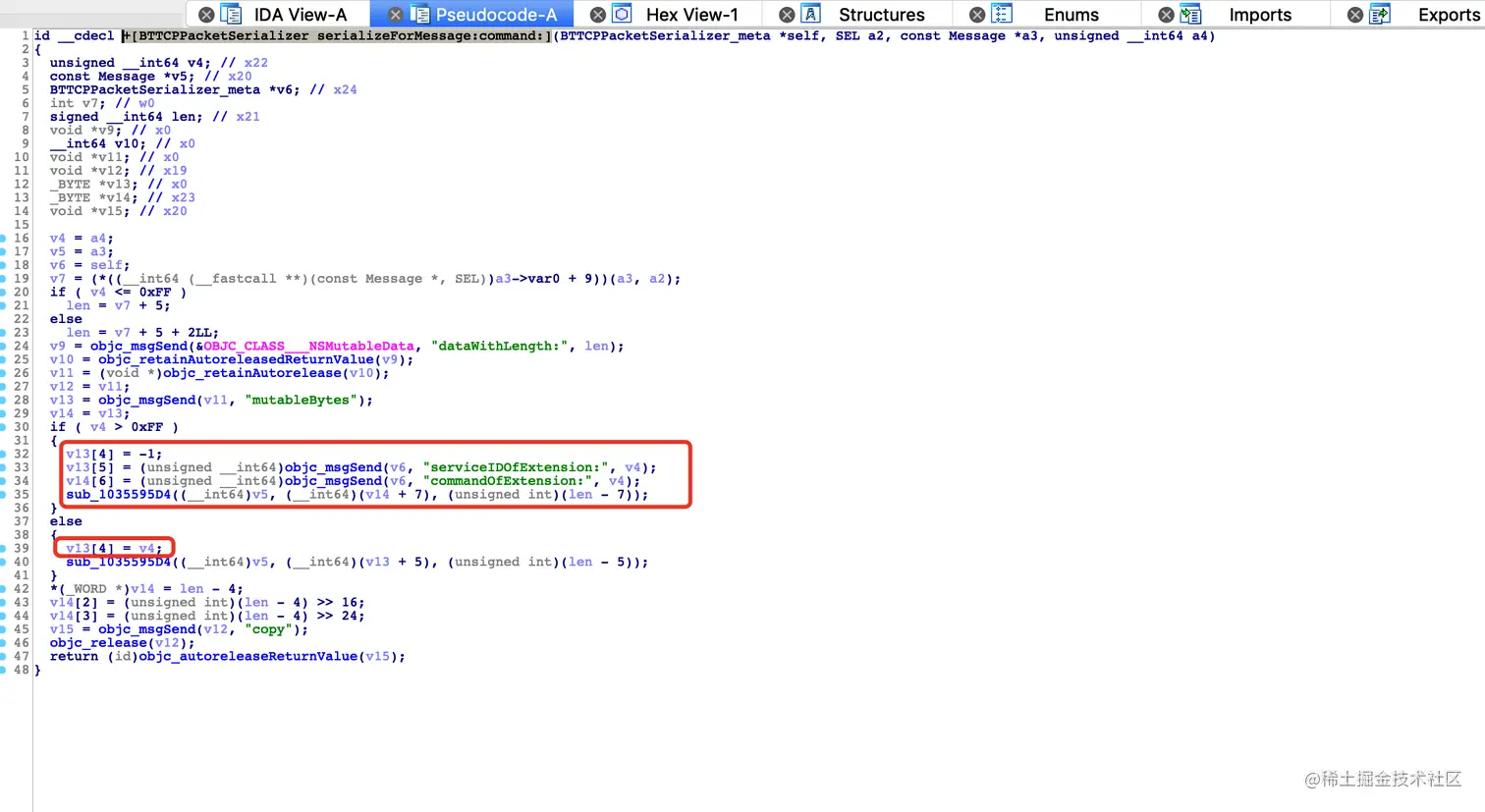Click OBJC_CLASS___NSMutableData reference
This screenshot has height=812, width=1485.
tap(309, 347)
